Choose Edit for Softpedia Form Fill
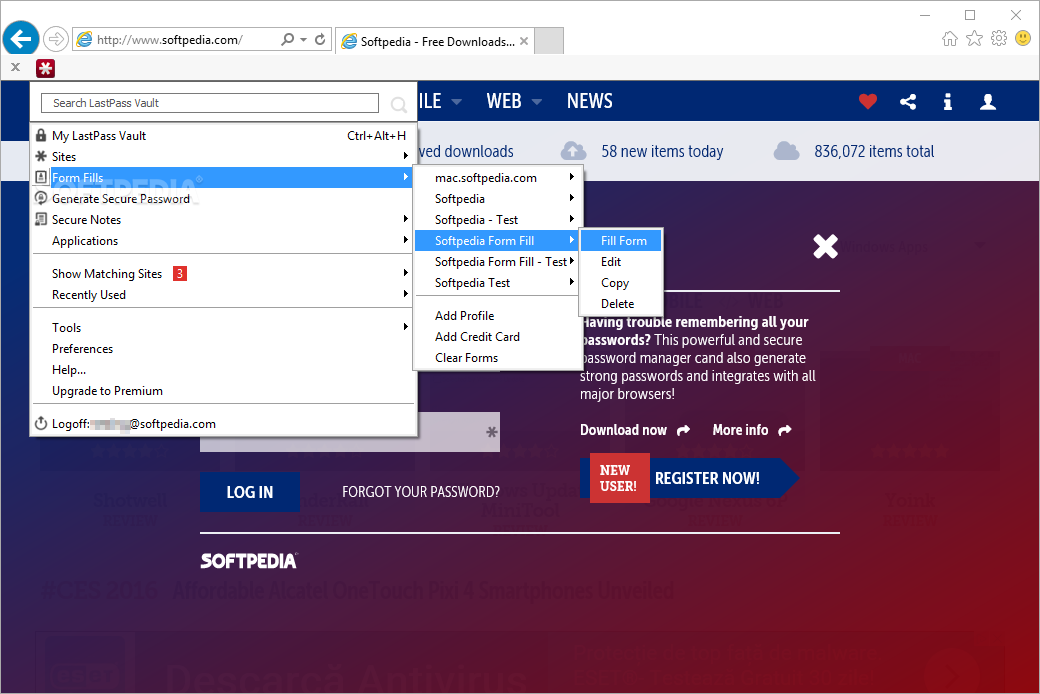 pyautogui.click(x=621, y=261)
